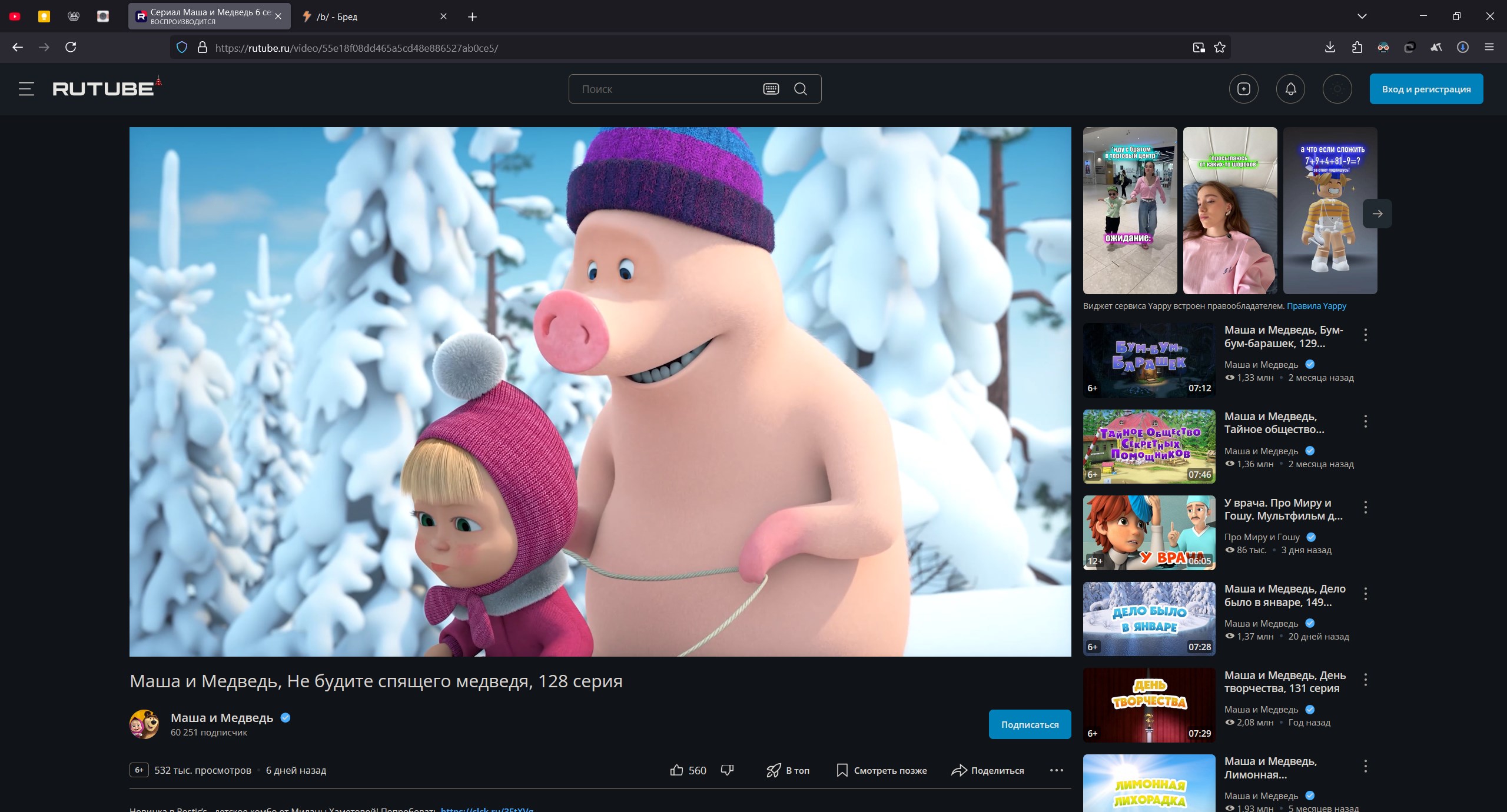Click 'Подписаться' subscribe button
This screenshot has width=1507, height=812.
tap(1030, 724)
